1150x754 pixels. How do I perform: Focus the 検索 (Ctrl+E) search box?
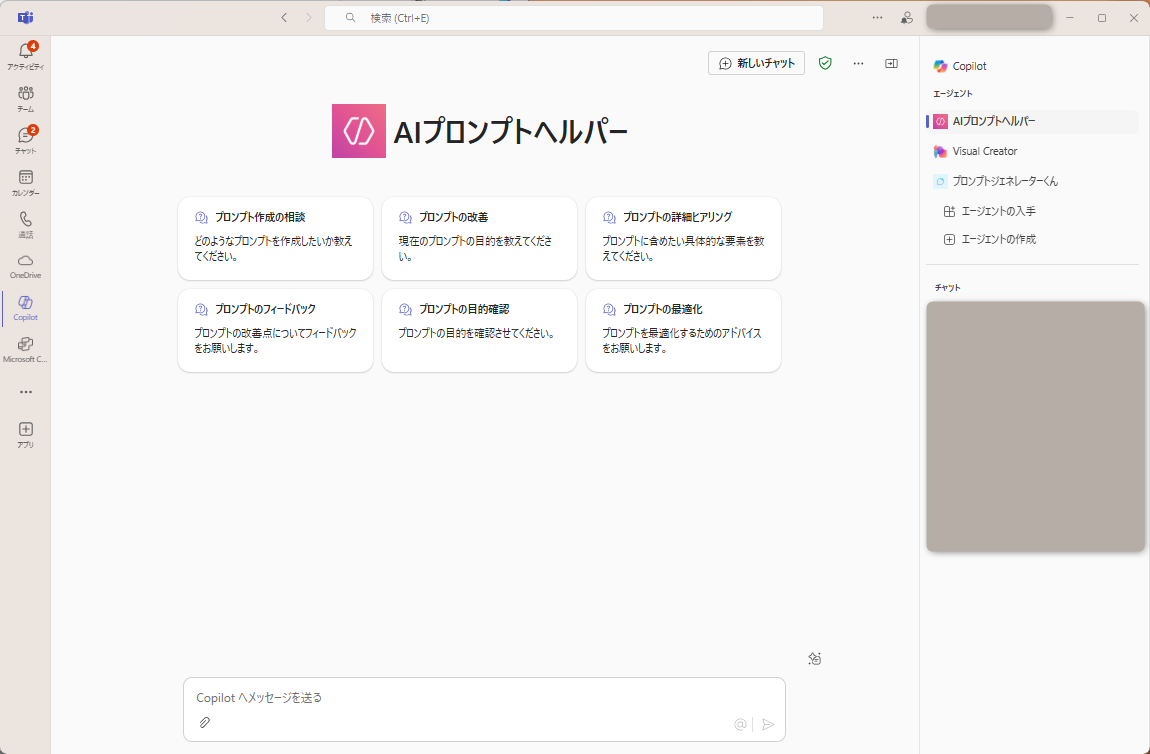[574, 18]
